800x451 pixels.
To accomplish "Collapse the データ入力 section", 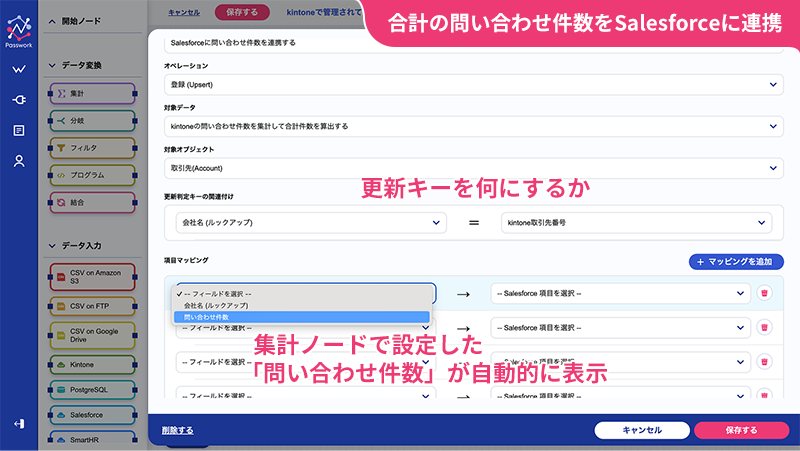I will click(x=52, y=246).
